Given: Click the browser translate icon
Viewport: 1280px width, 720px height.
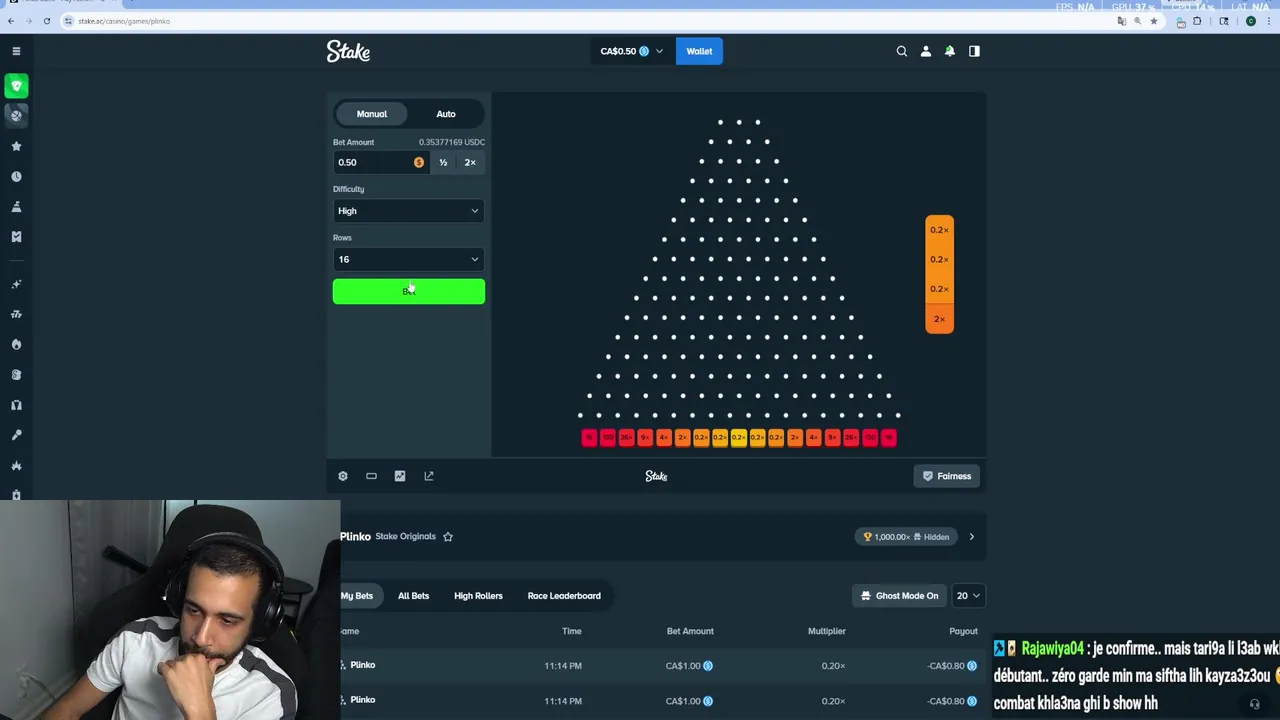Looking at the screenshot, I should (1122, 21).
